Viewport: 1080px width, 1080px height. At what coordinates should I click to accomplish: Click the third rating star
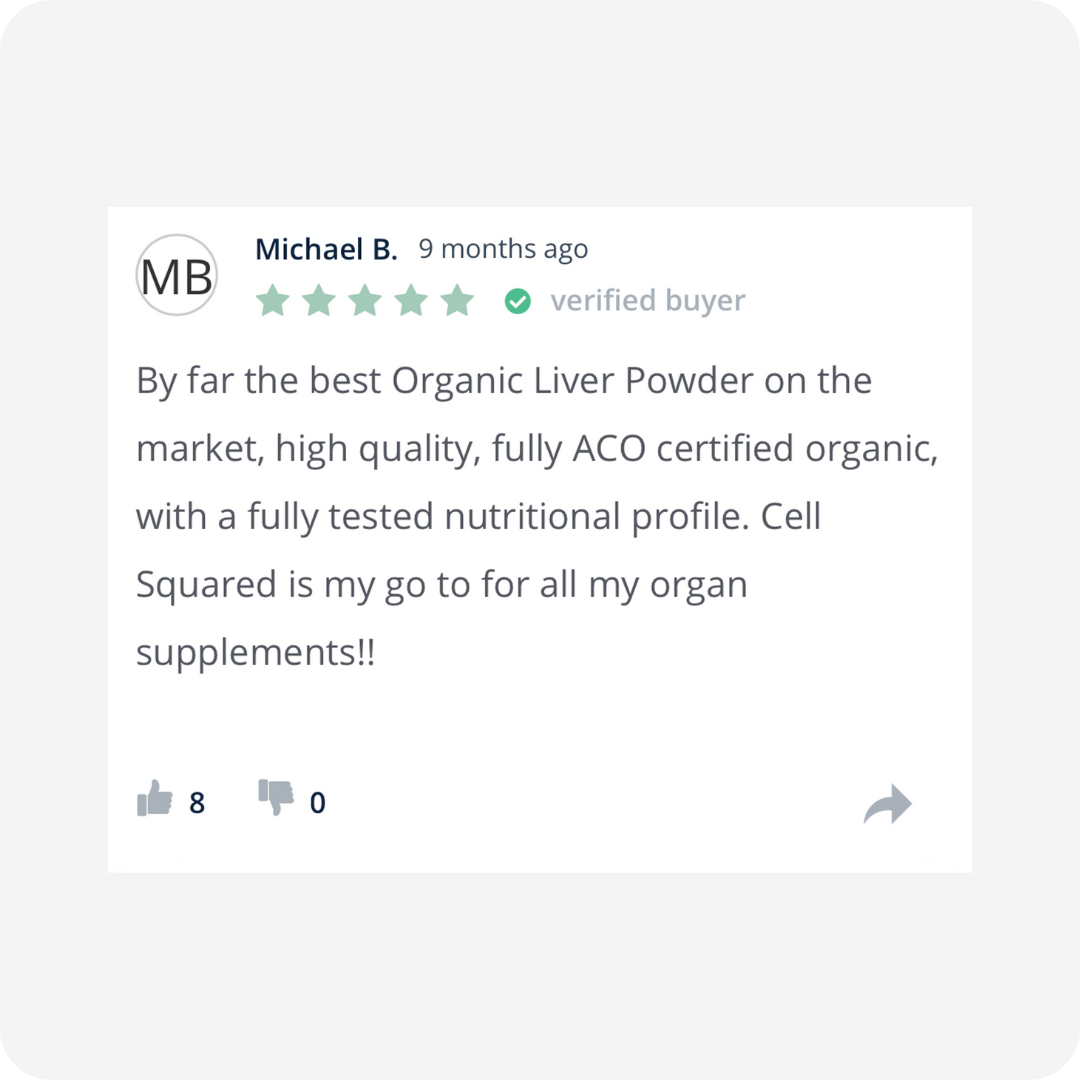pyautogui.click(x=365, y=300)
